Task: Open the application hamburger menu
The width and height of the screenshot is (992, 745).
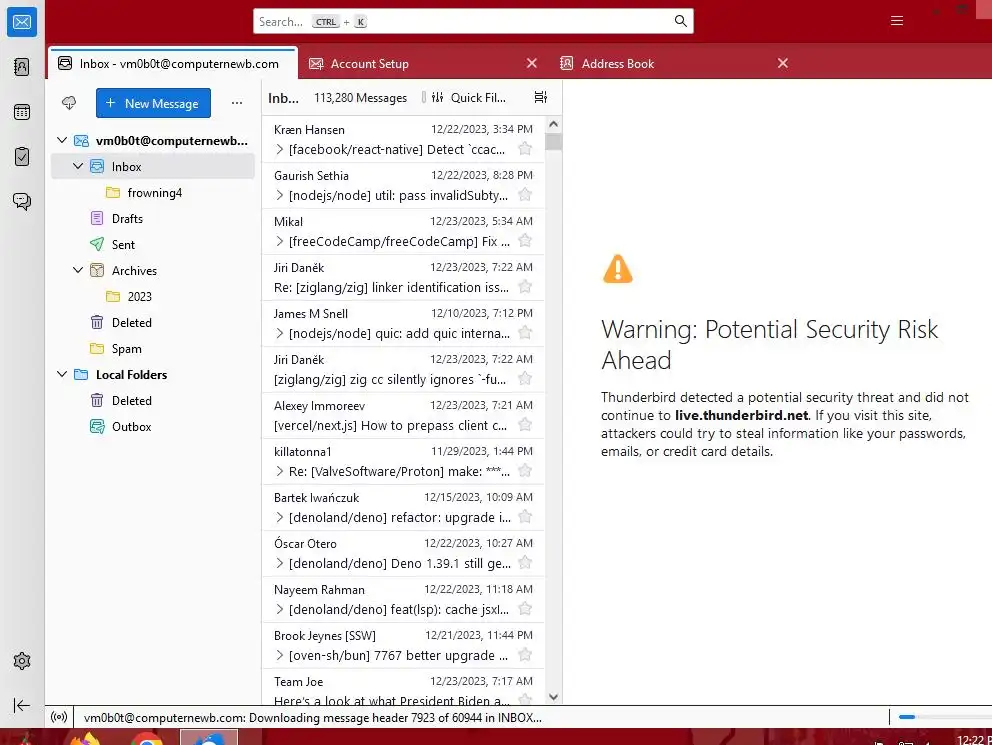Action: [896, 21]
